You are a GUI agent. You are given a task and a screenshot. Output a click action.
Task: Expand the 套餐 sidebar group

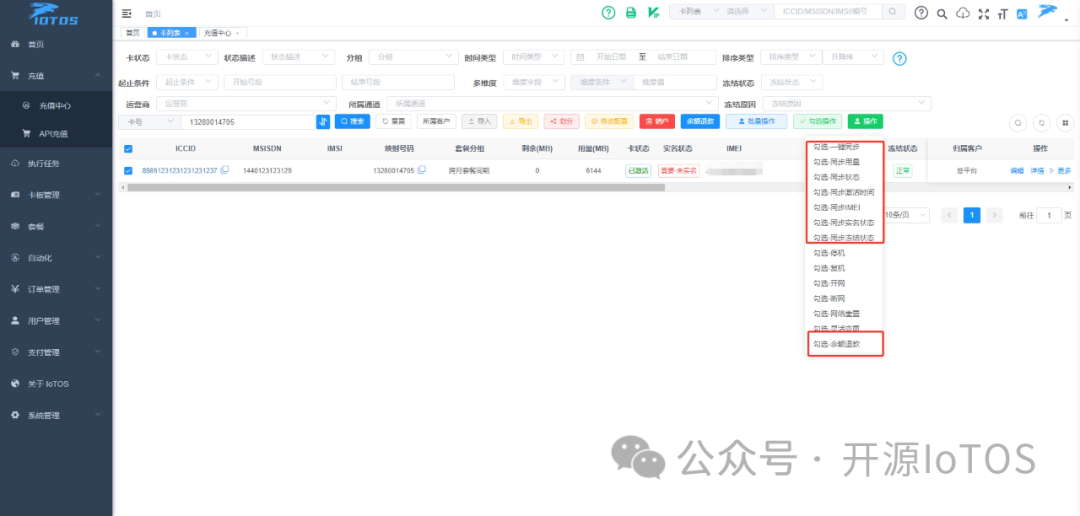[x=56, y=226]
